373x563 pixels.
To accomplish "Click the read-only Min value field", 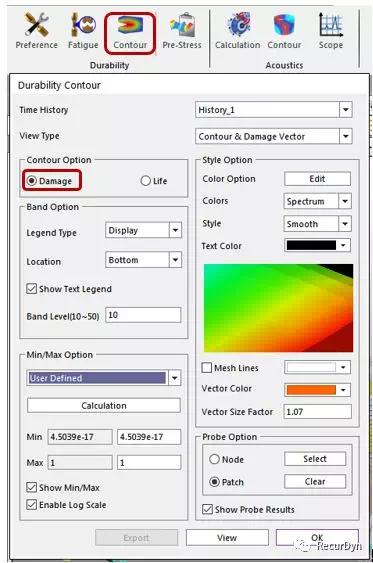I will [x=80, y=437].
